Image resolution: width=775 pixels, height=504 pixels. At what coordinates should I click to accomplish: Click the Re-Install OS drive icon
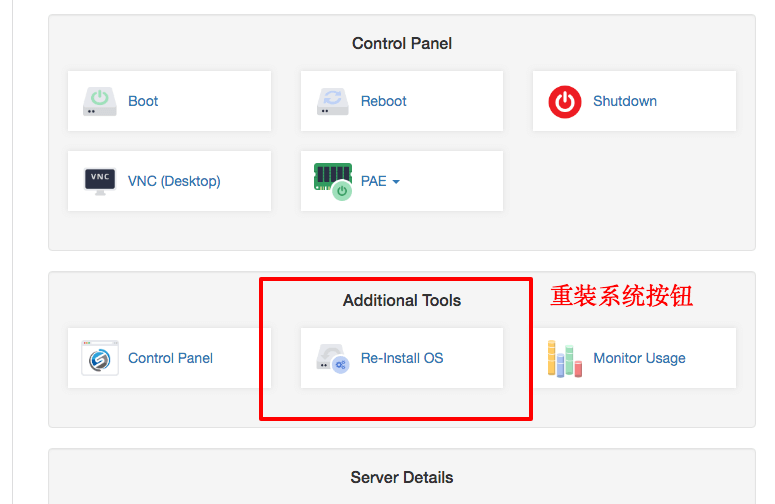tap(333, 358)
